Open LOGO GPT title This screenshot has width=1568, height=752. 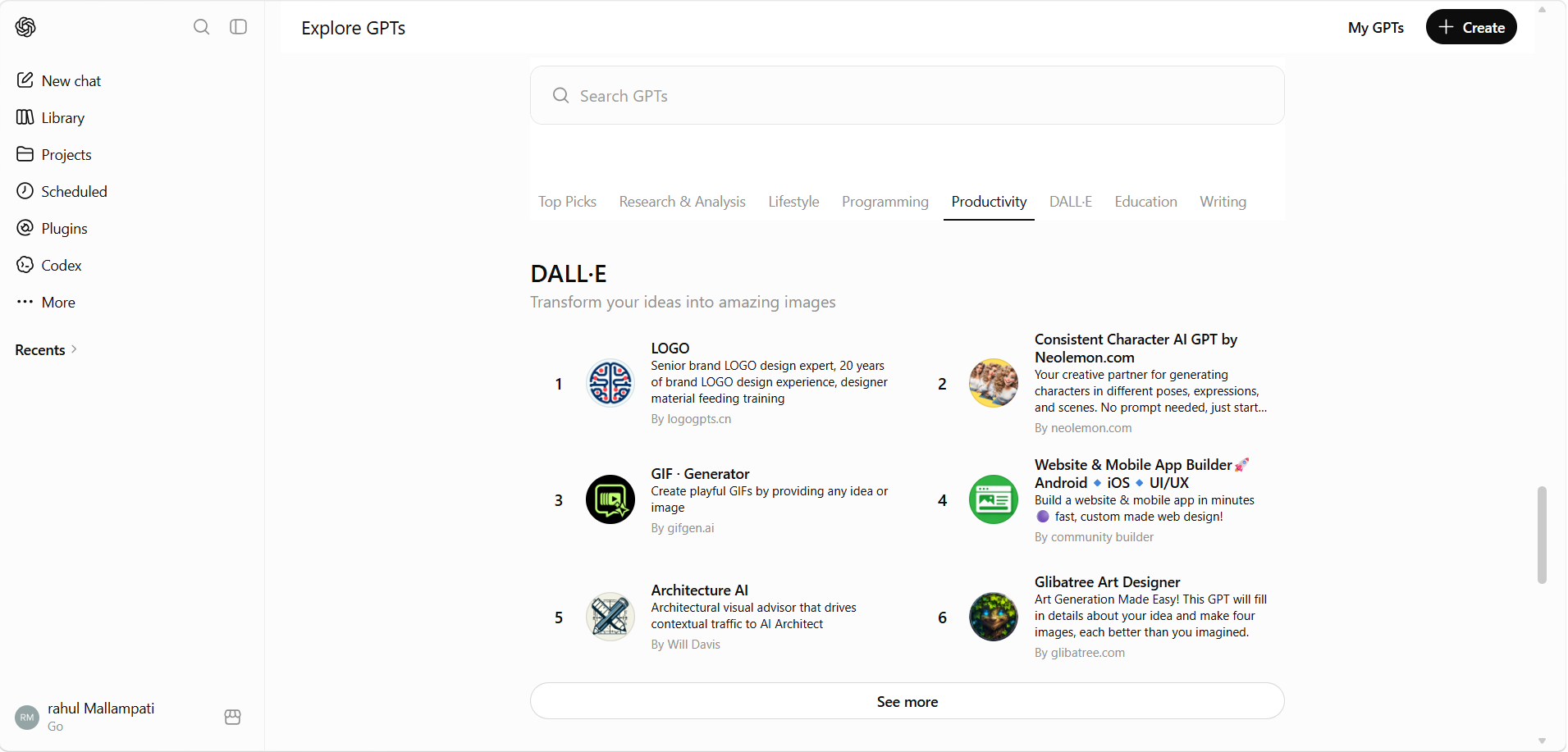click(x=670, y=349)
